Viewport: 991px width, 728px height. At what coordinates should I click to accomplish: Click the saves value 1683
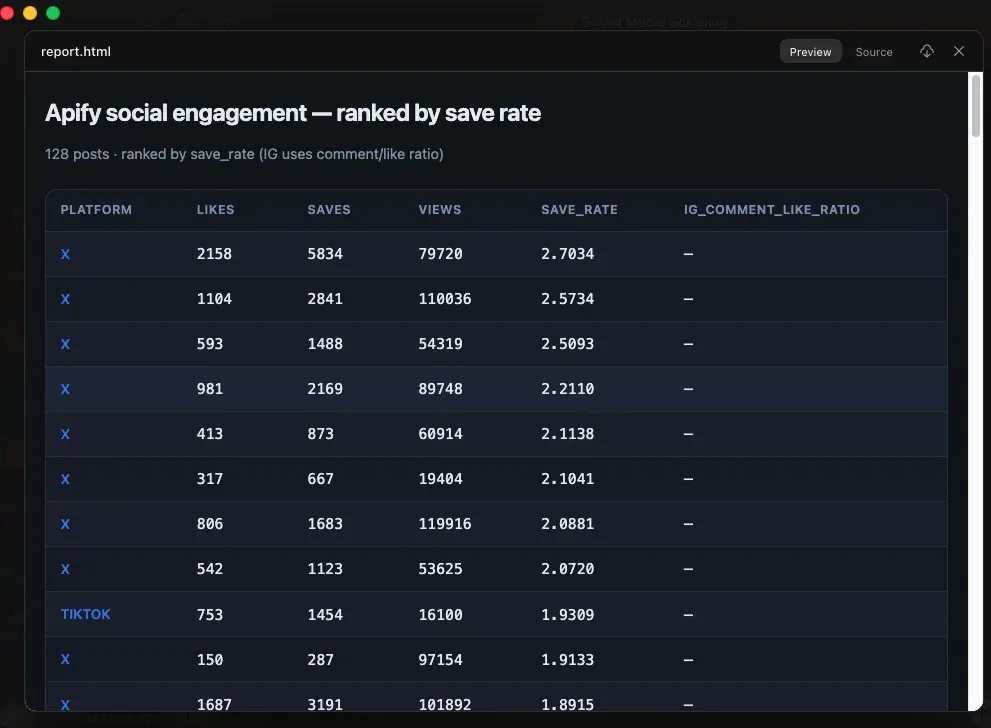tap(325, 524)
